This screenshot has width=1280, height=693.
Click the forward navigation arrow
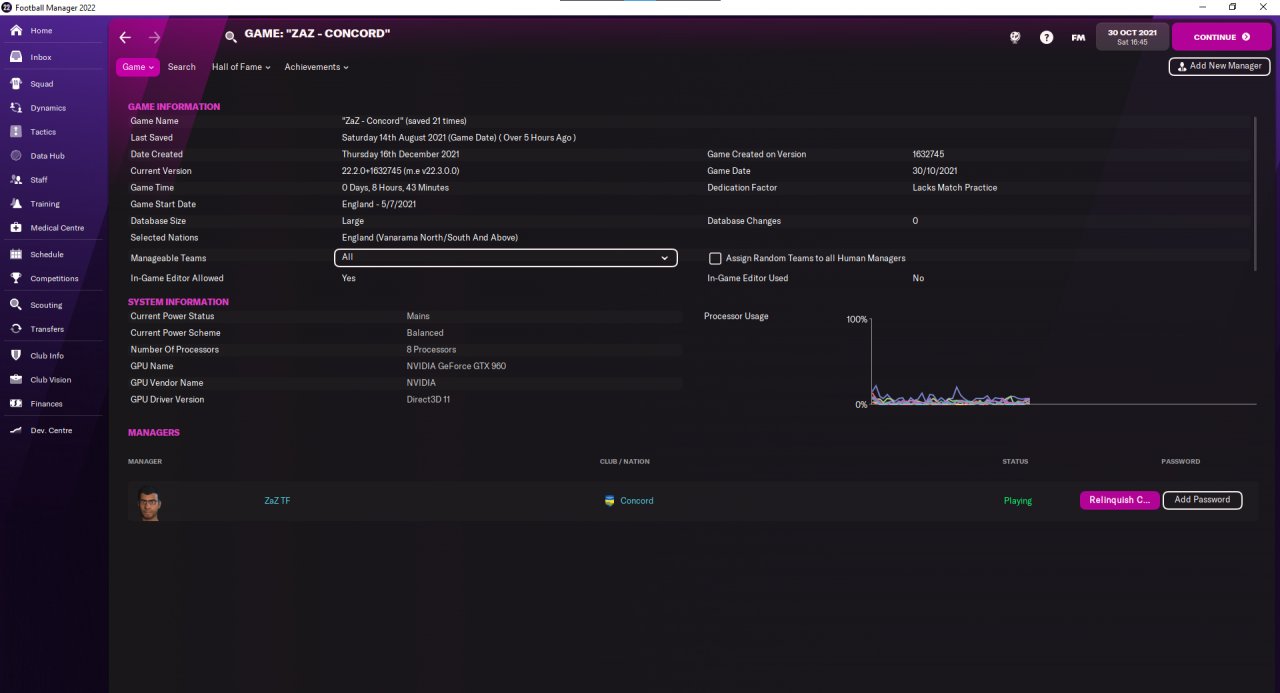154,37
